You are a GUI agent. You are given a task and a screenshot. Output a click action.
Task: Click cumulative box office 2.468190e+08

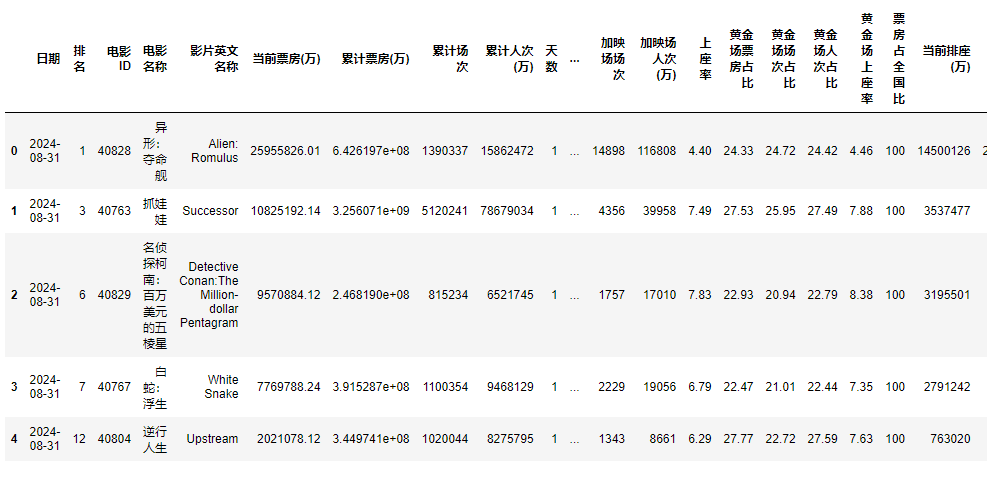(x=371, y=295)
